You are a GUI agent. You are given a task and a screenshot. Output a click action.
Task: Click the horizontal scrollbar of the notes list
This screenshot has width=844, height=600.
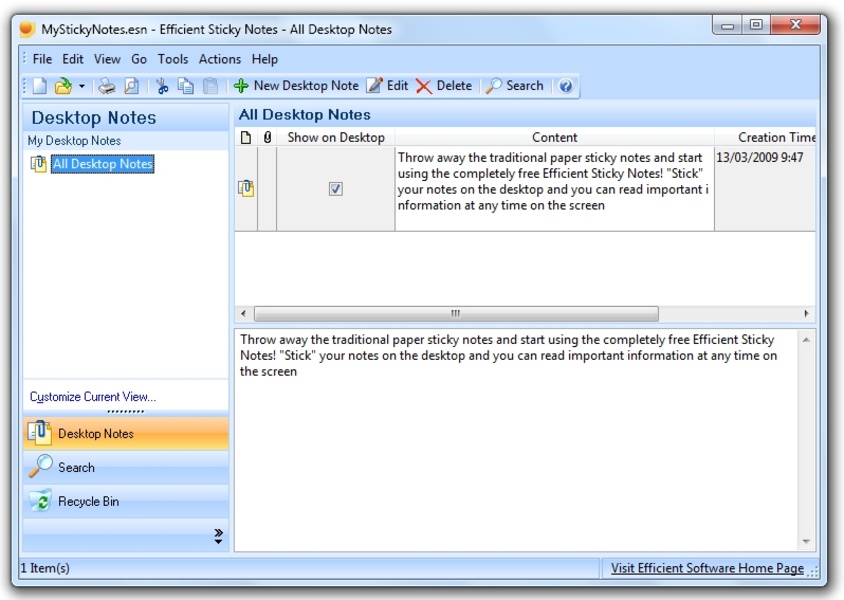(456, 313)
